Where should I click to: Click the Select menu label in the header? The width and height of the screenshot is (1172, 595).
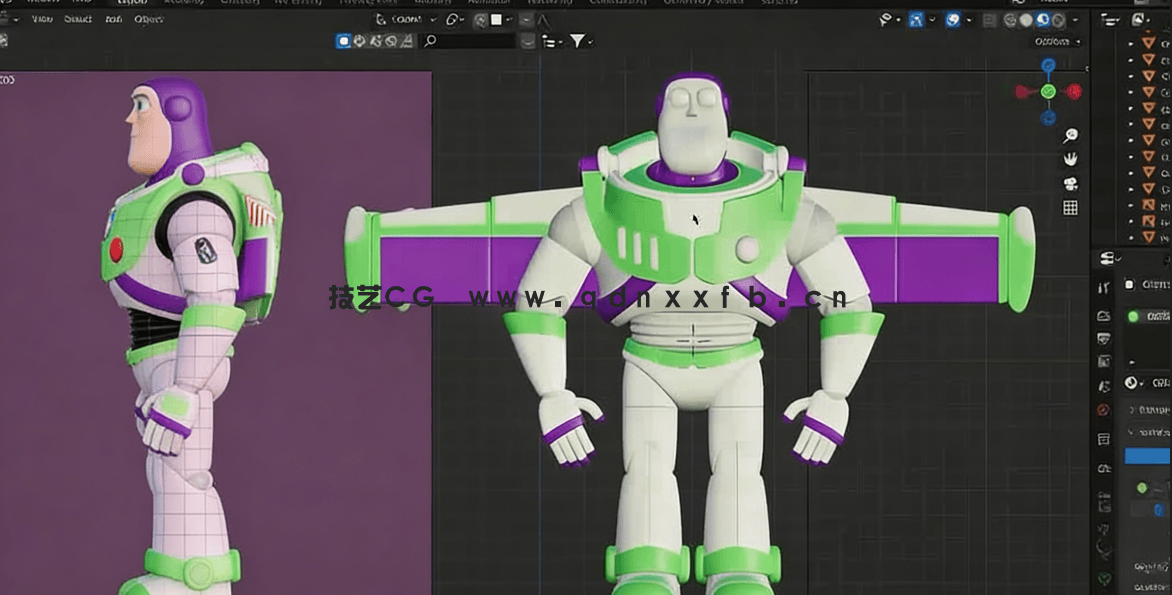pos(77,19)
